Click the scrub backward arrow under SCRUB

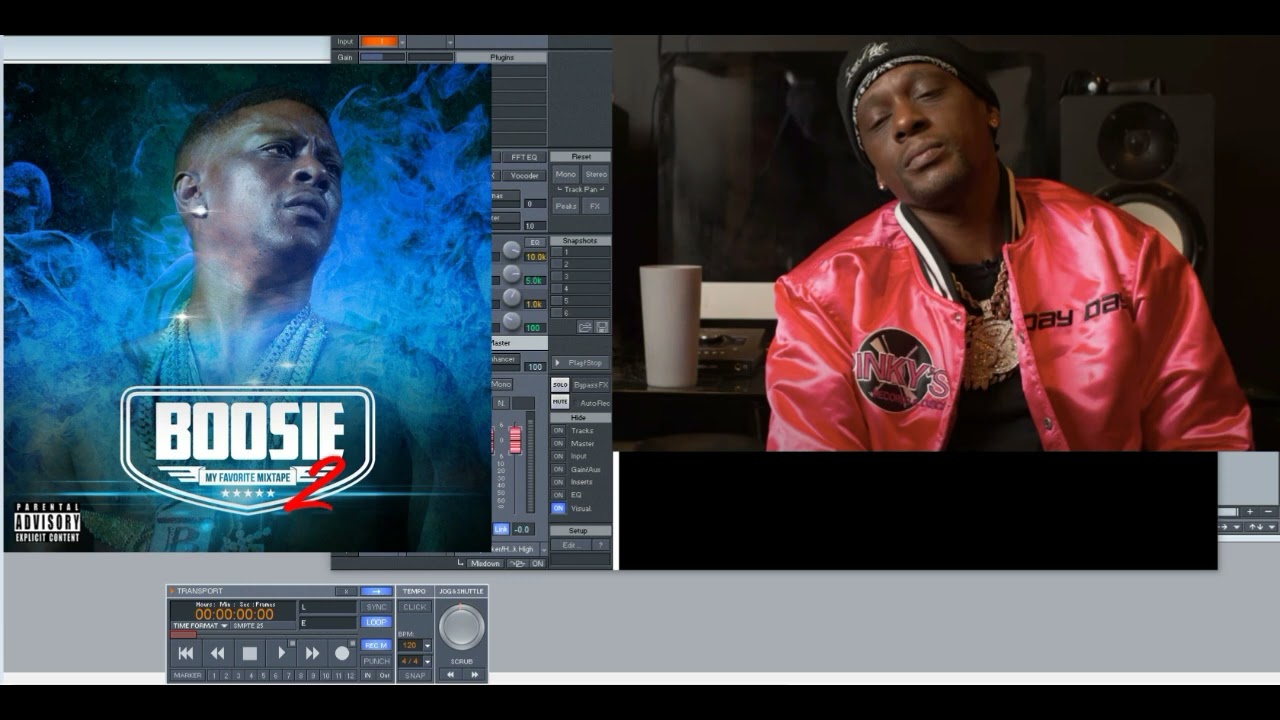coord(450,675)
